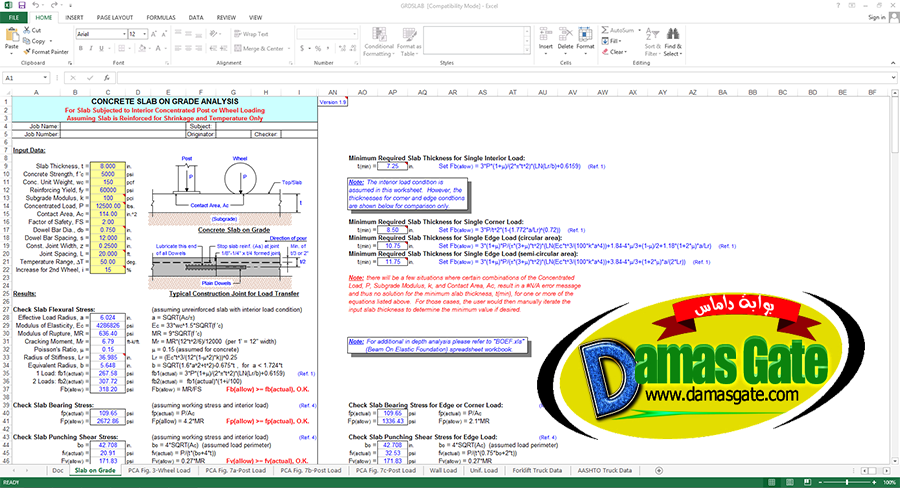
Task: Click the Increase Indent icon
Action: coord(223,49)
